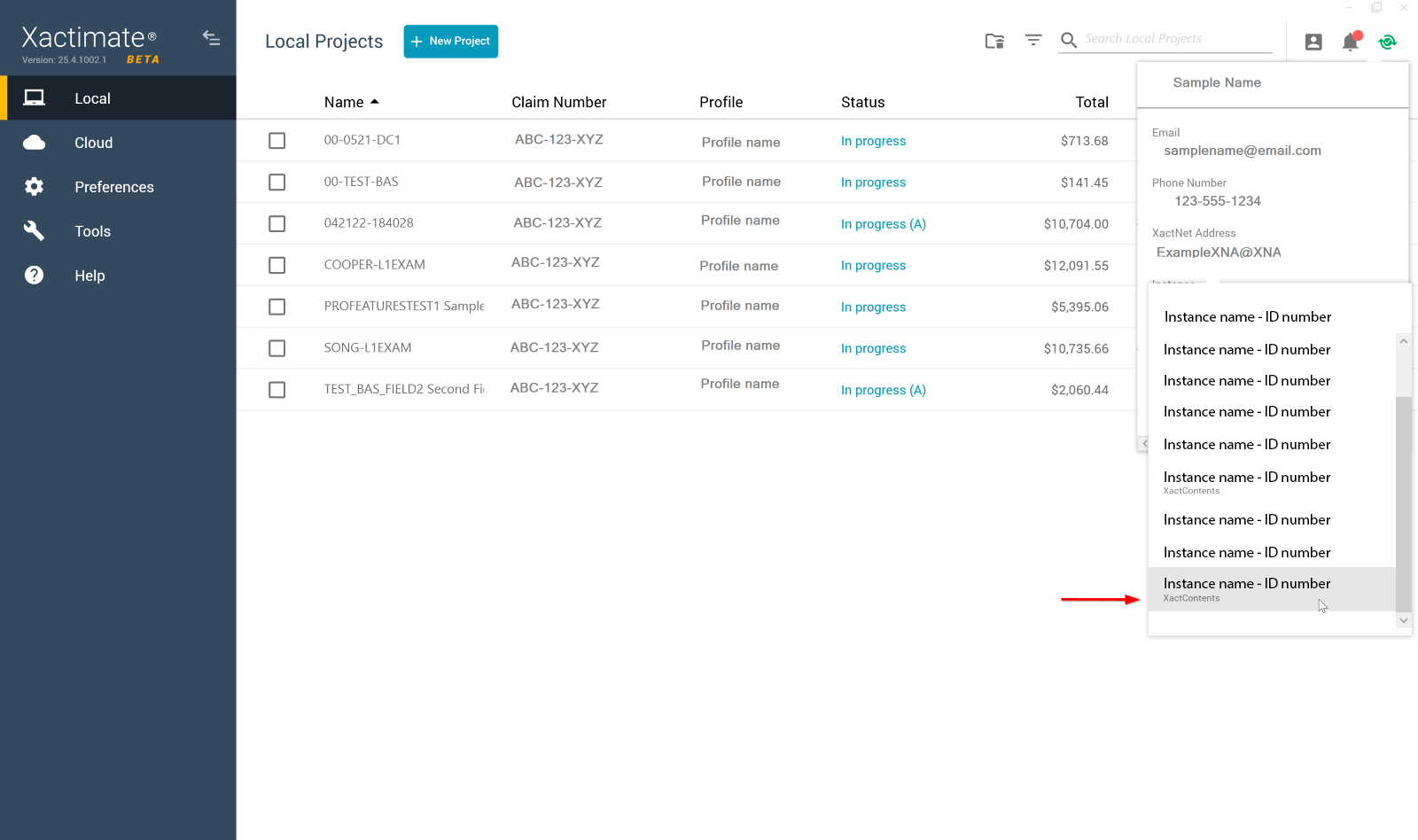The image size is (1418, 840).
Task: Sort by Profile column header
Action: pyautogui.click(x=721, y=102)
